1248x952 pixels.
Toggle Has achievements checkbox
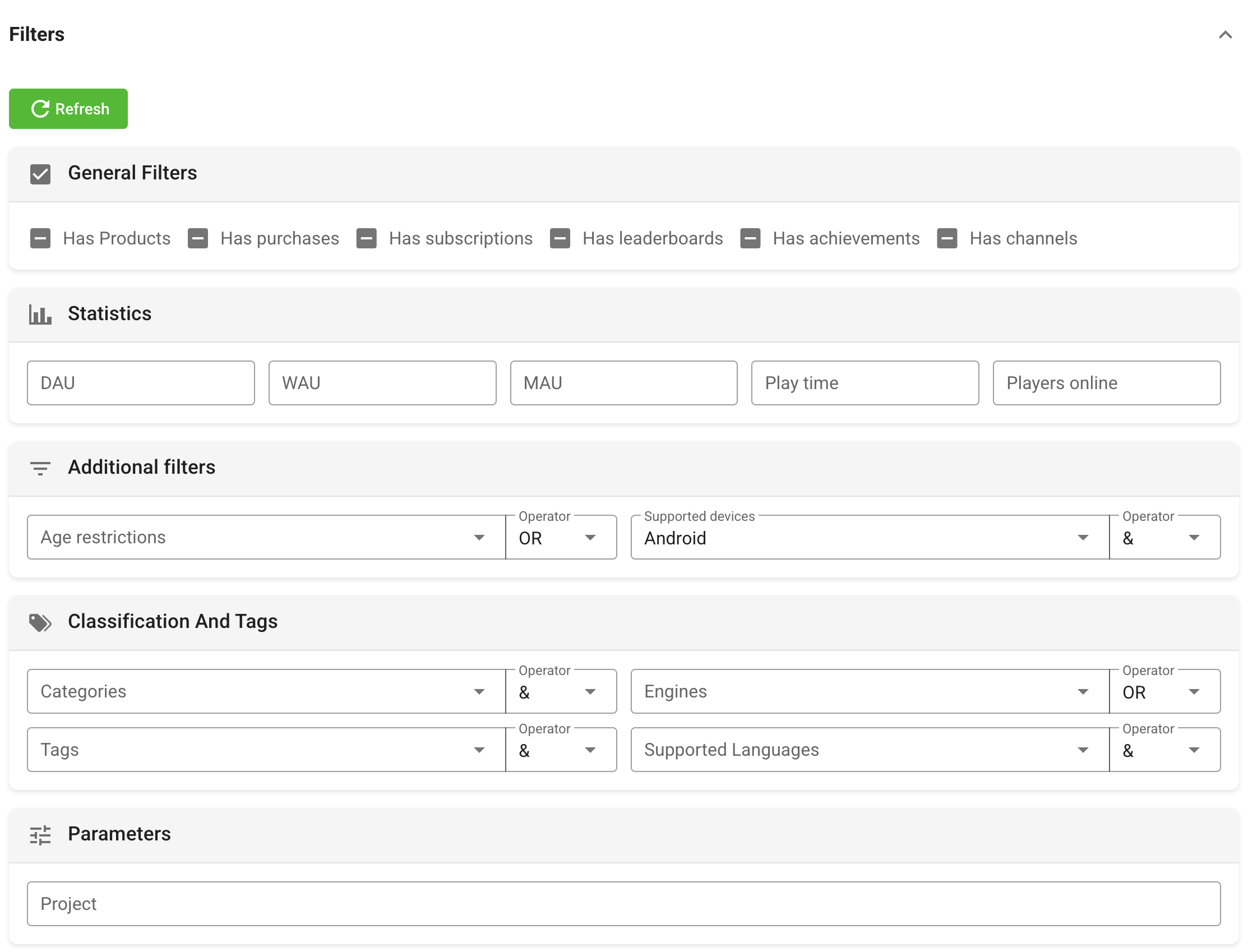pos(751,239)
